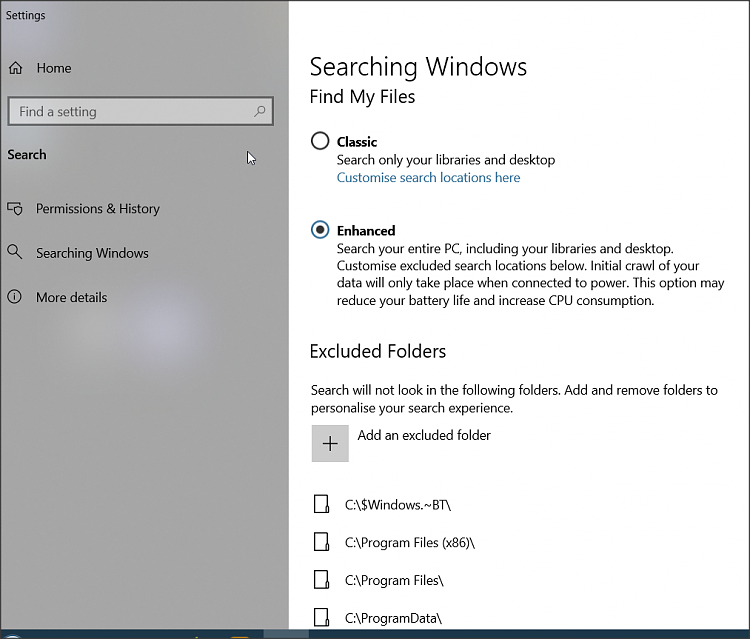
Task: Click folder icon beside C:\Program Files\
Action: [321, 580]
